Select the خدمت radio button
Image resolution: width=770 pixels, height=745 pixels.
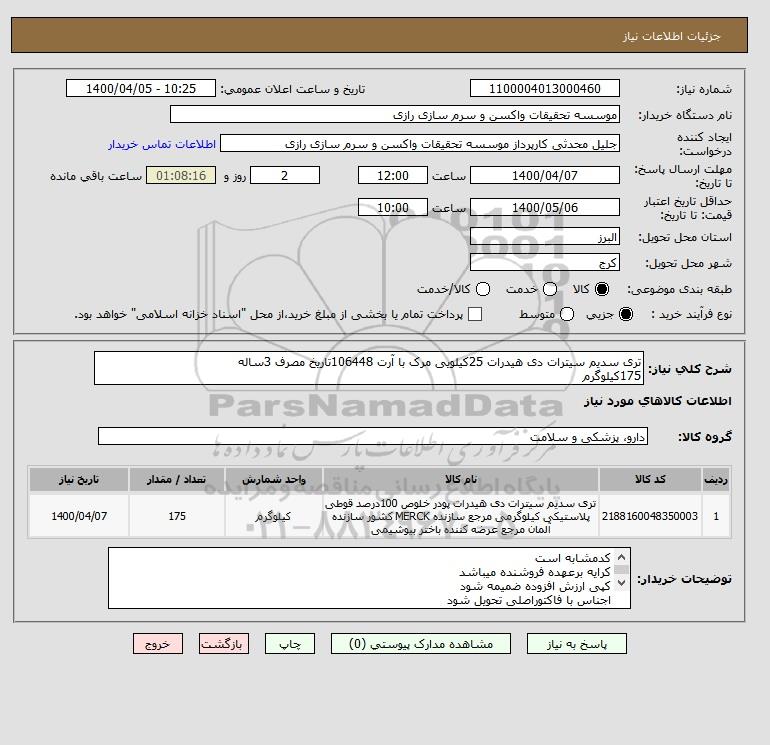(x=550, y=289)
